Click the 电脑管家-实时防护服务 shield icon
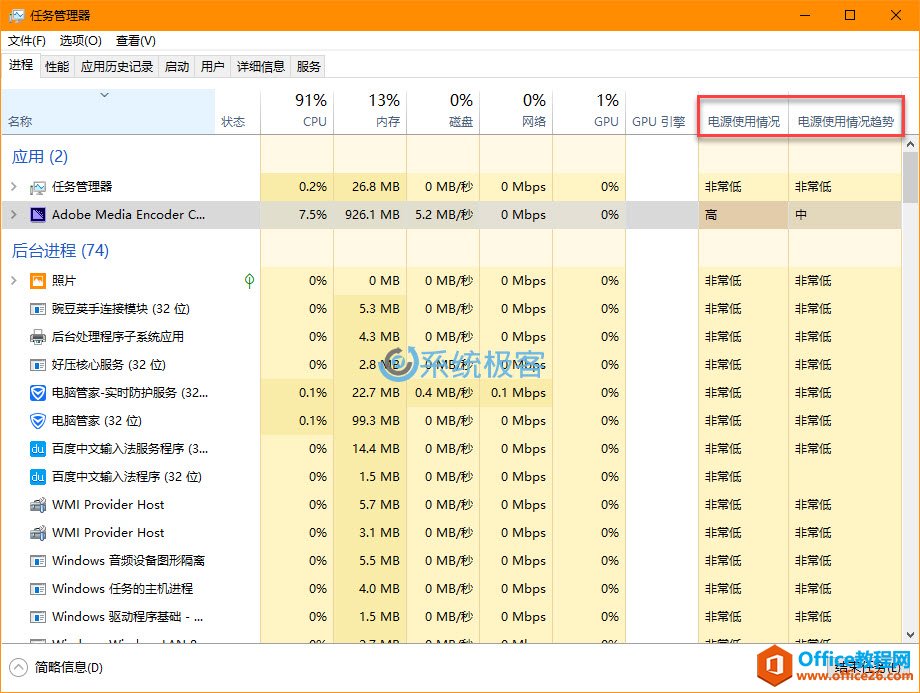Image resolution: width=920 pixels, height=693 pixels. (38, 393)
